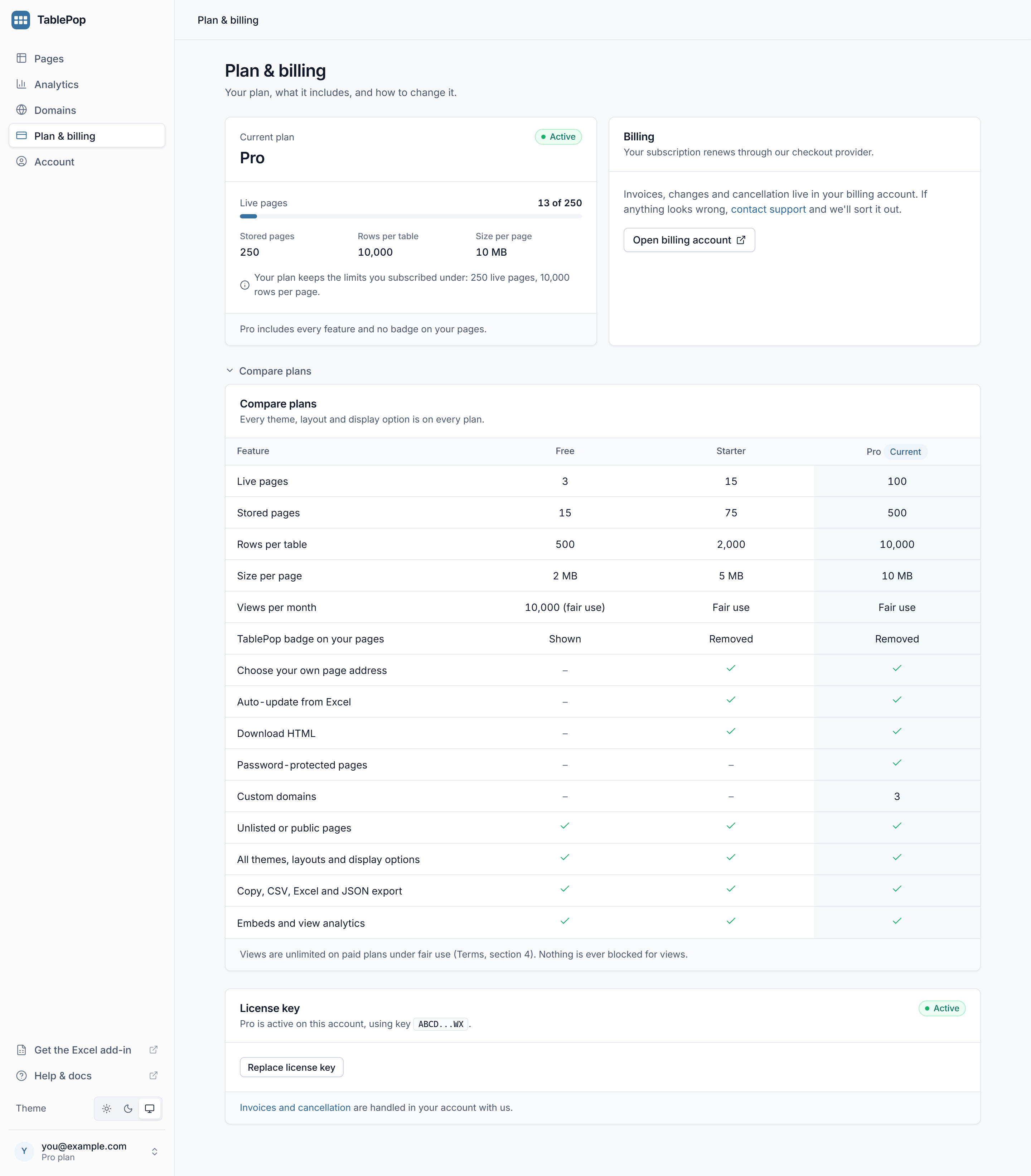Click the Active badge in License key card
This screenshot has width=1031, height=1176.
click(x=942, y=1008)
